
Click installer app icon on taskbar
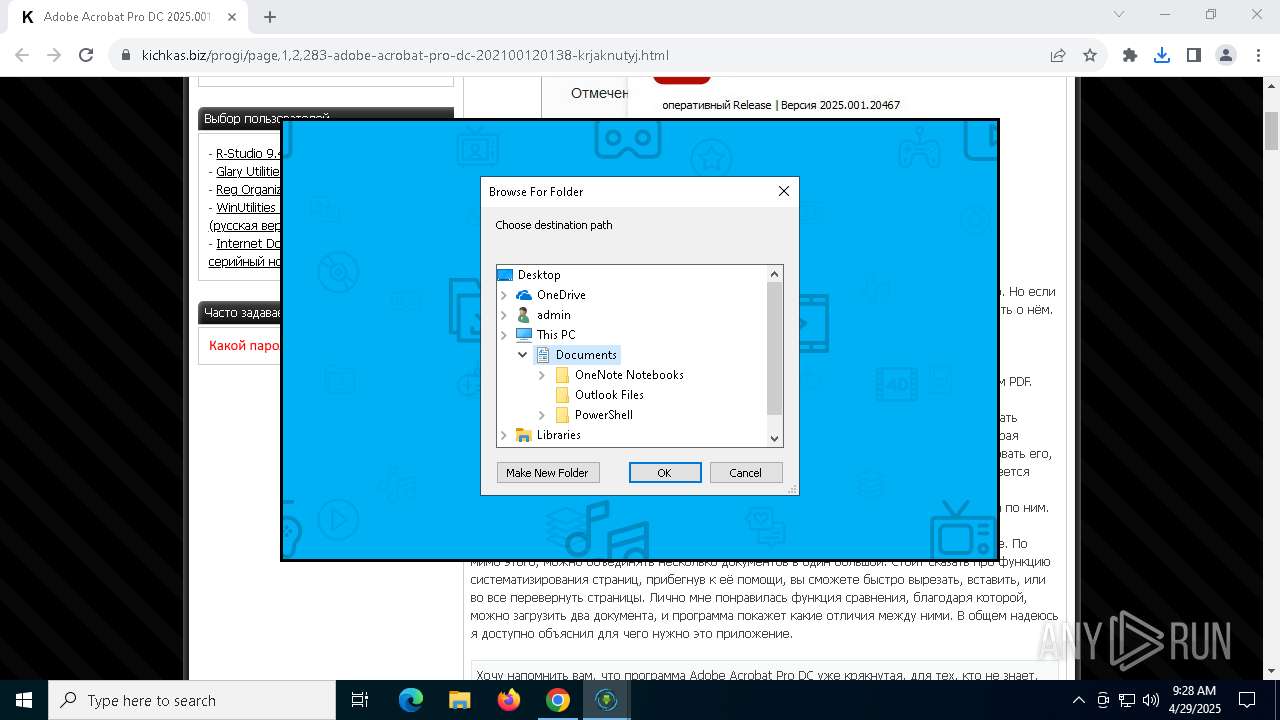point(606,700)
